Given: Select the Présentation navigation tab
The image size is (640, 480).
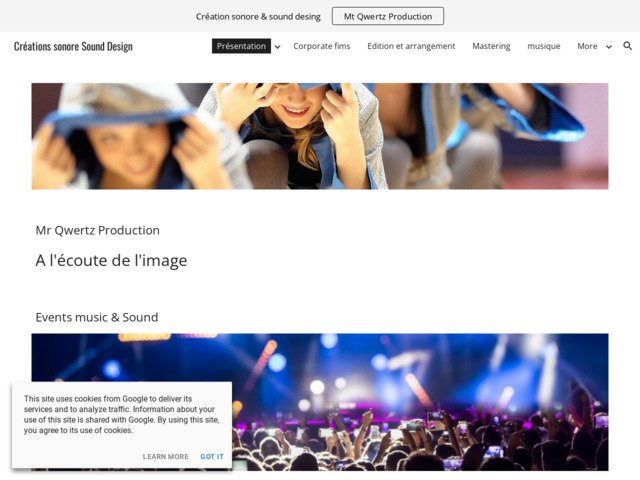Looking at the screenshot, I should [241, 46].
